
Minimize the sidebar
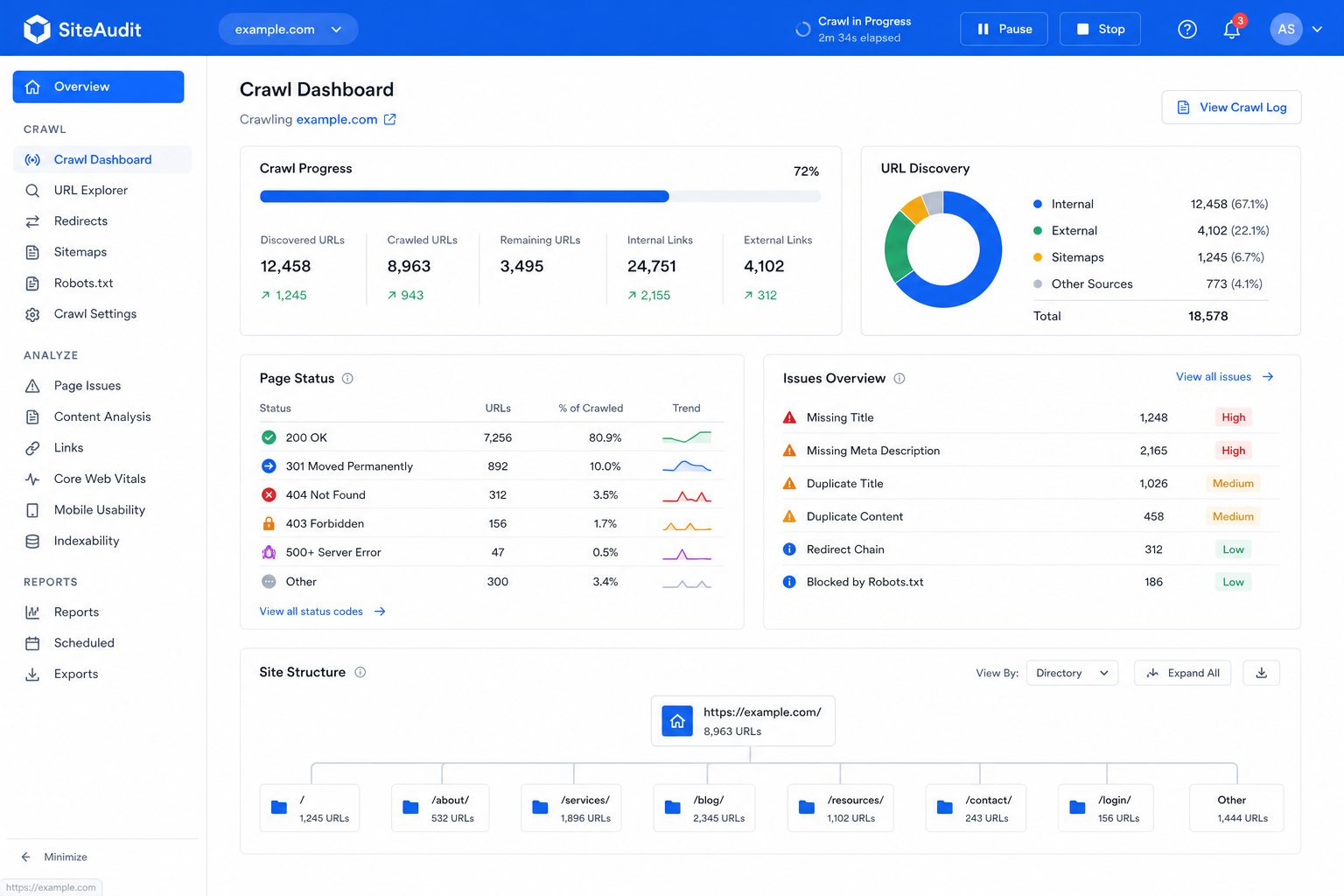(x=54, y=857)
